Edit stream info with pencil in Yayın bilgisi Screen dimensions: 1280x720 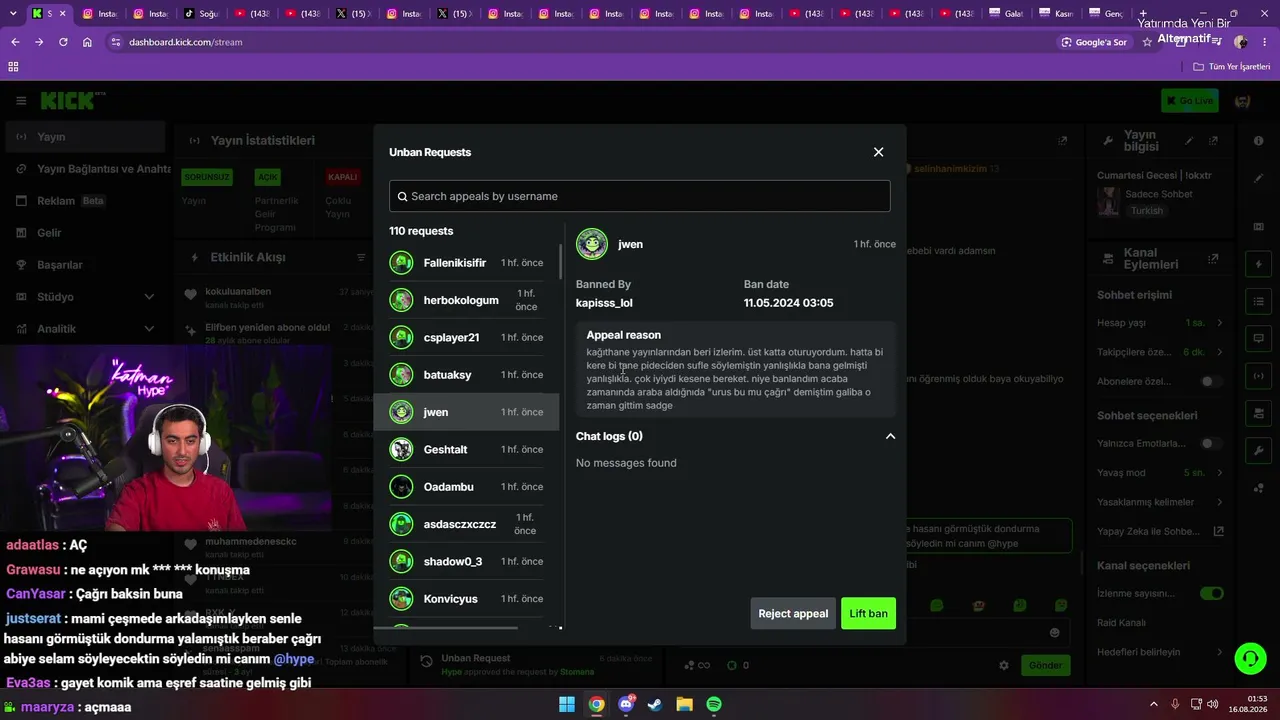pos(1189,141)
